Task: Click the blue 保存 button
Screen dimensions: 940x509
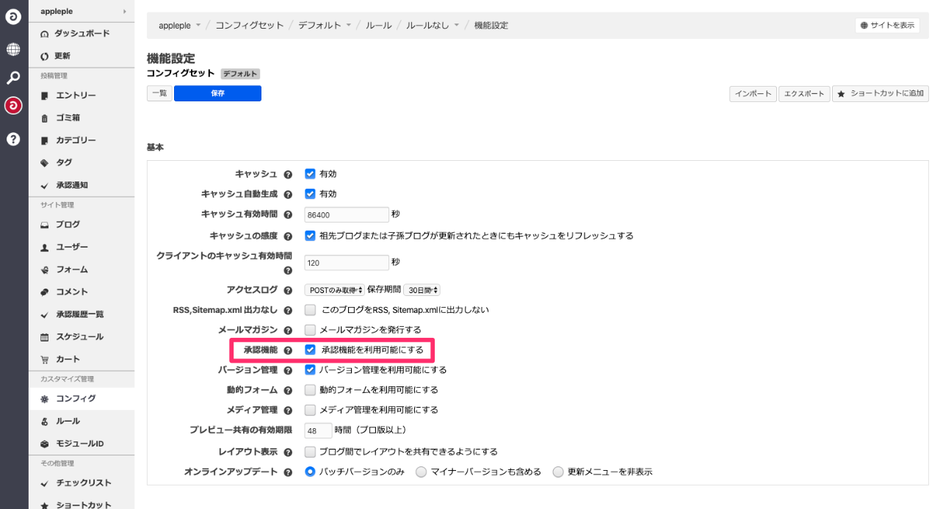Action: 217,93
